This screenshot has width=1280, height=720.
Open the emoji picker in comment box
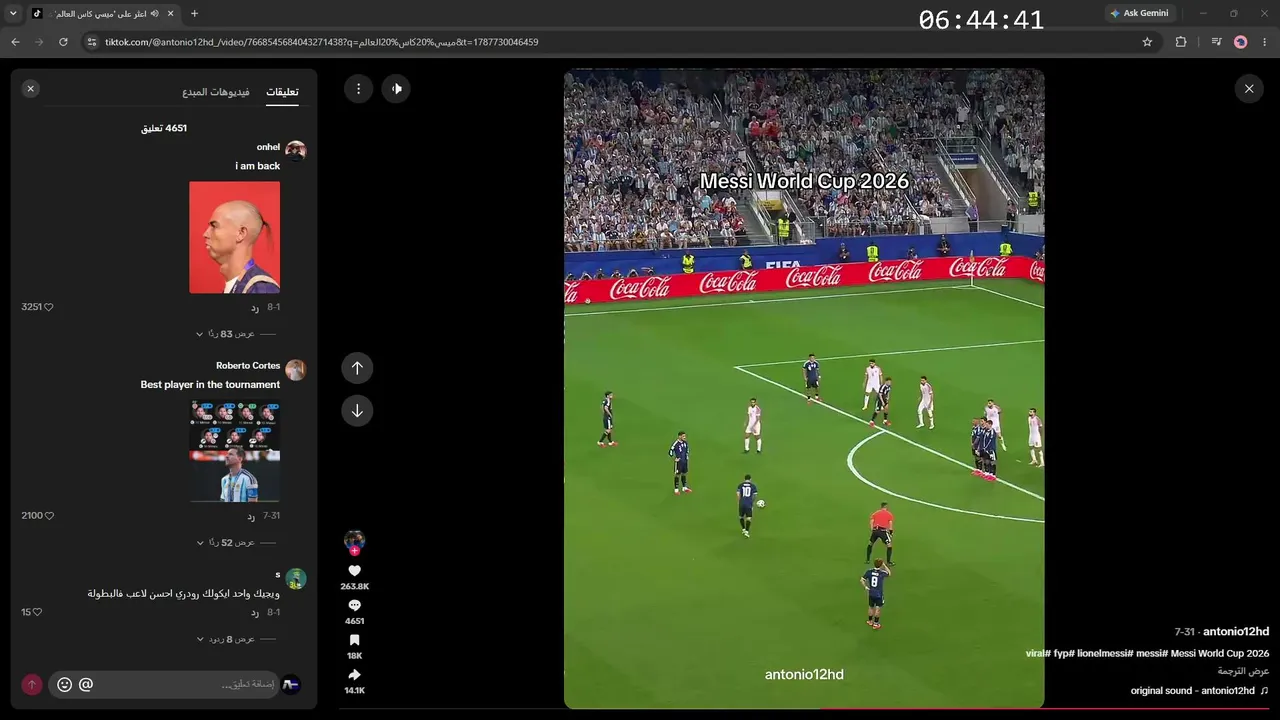pyautogui.click(x=65, y=685)
